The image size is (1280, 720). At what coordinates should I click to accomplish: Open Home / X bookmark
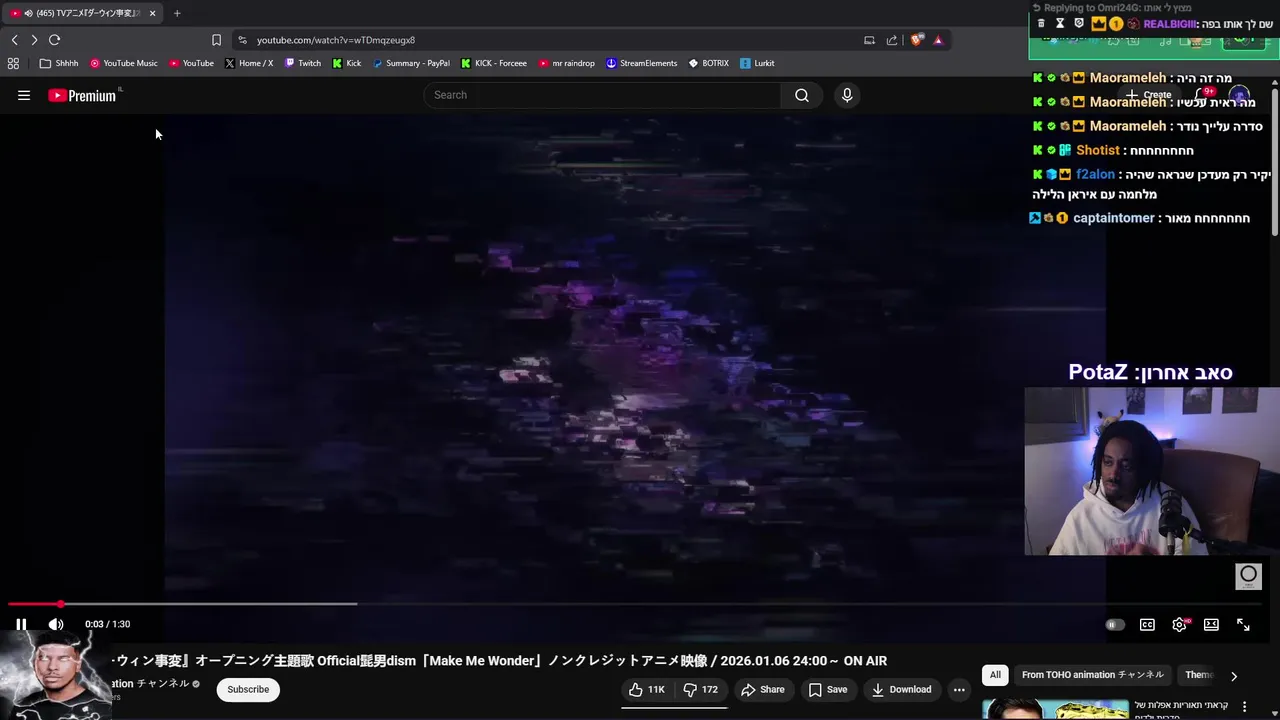point(249,63)
